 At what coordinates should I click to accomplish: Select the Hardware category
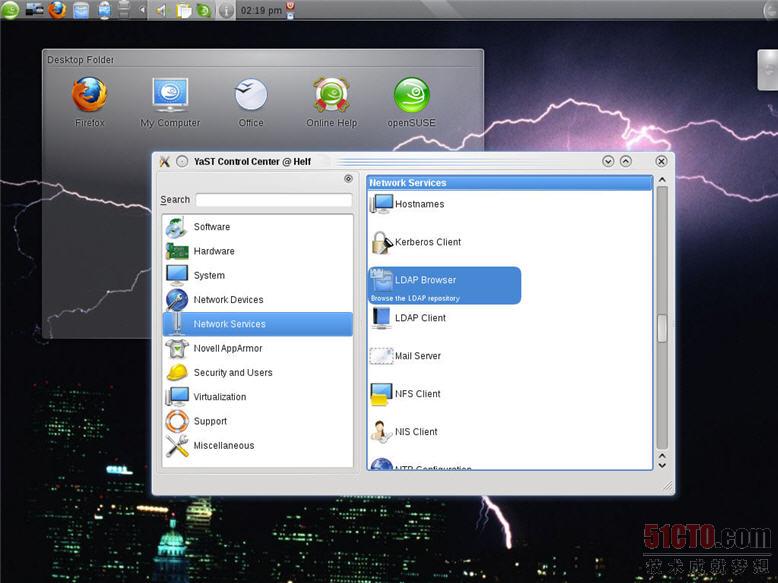coord(258,251)
